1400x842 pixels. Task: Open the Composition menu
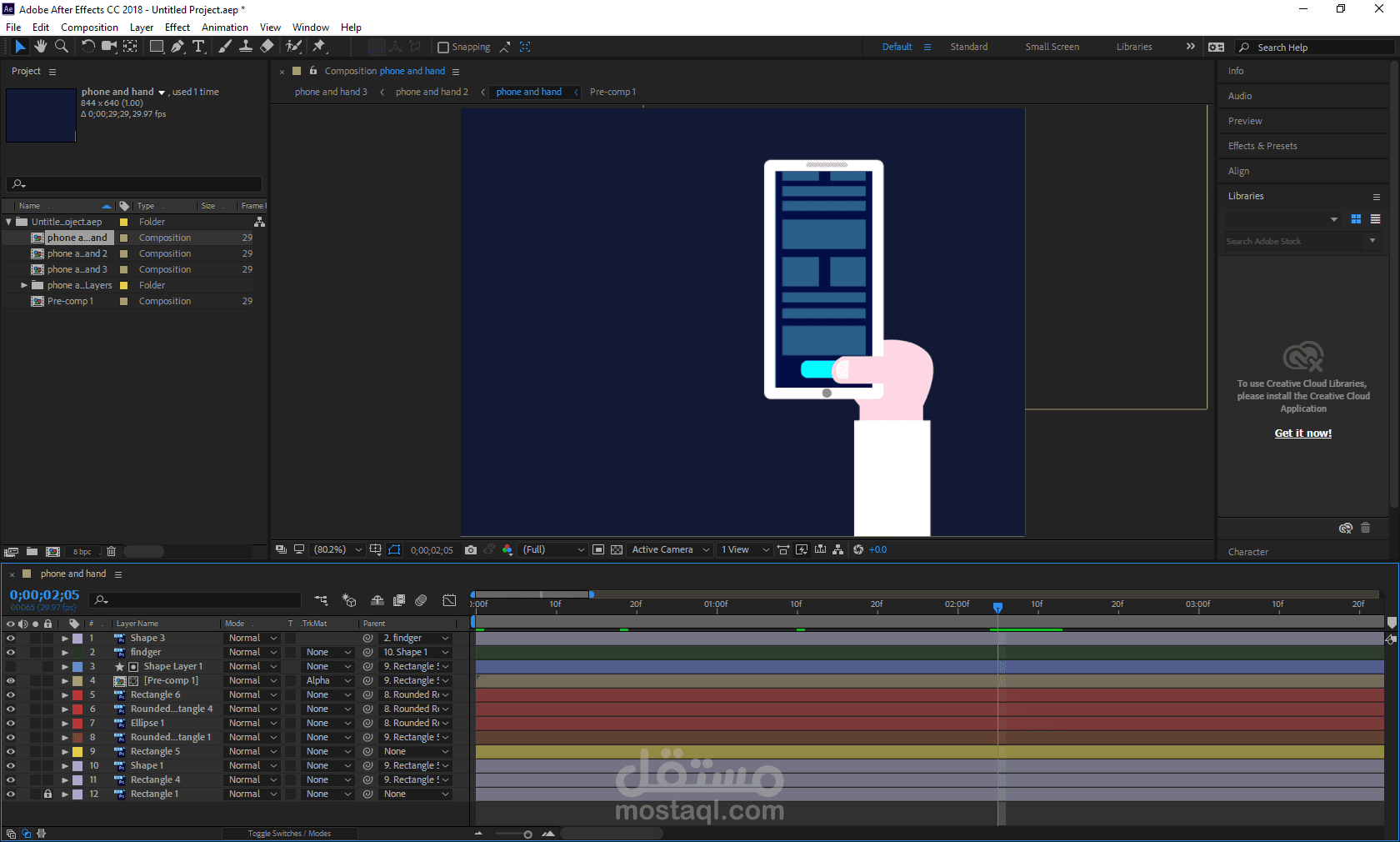89,28
